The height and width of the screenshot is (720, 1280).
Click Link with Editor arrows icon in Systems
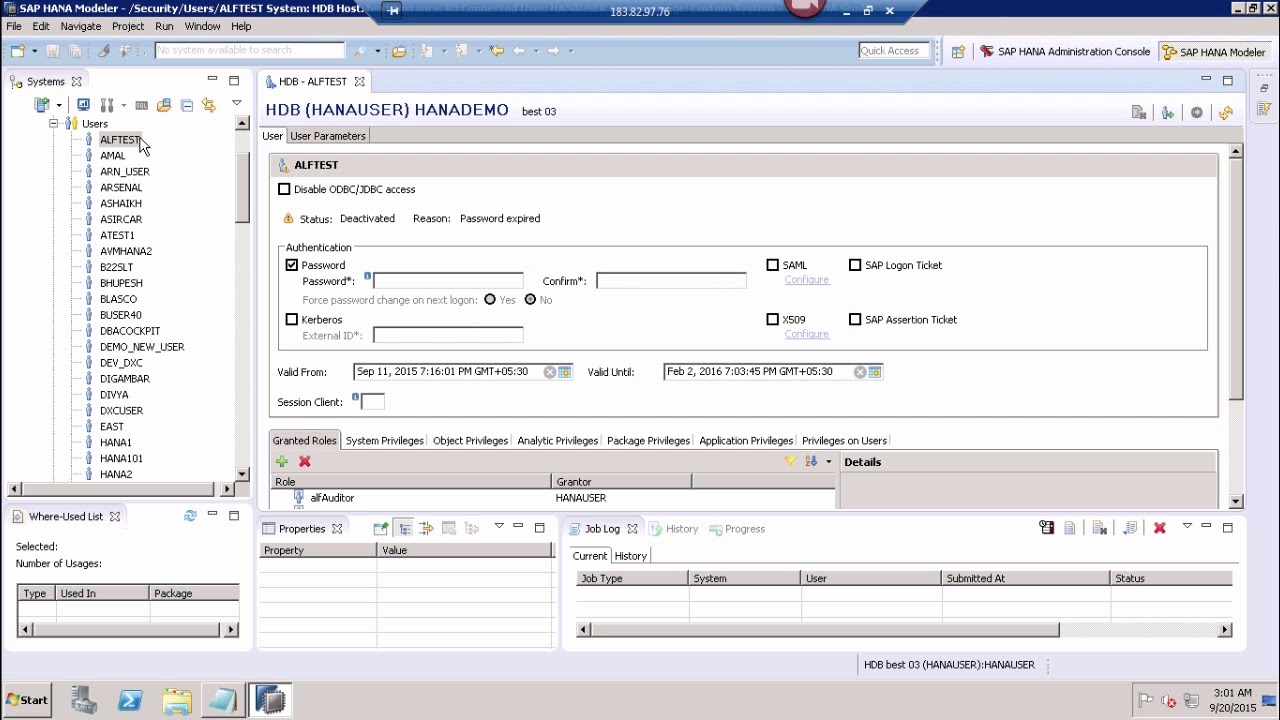[x=208, y=105]
